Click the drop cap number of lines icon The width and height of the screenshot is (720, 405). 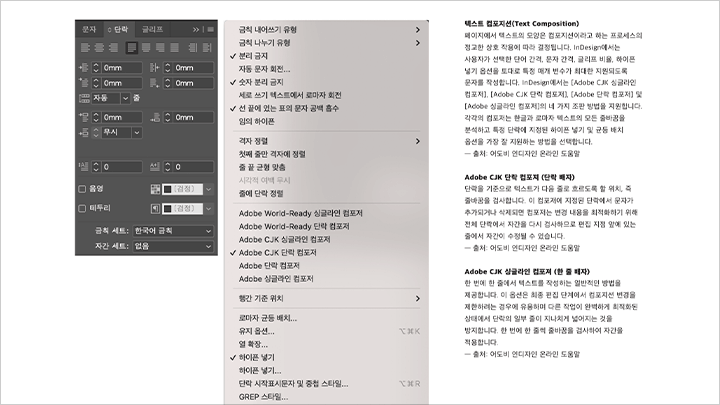click(84, 167)
